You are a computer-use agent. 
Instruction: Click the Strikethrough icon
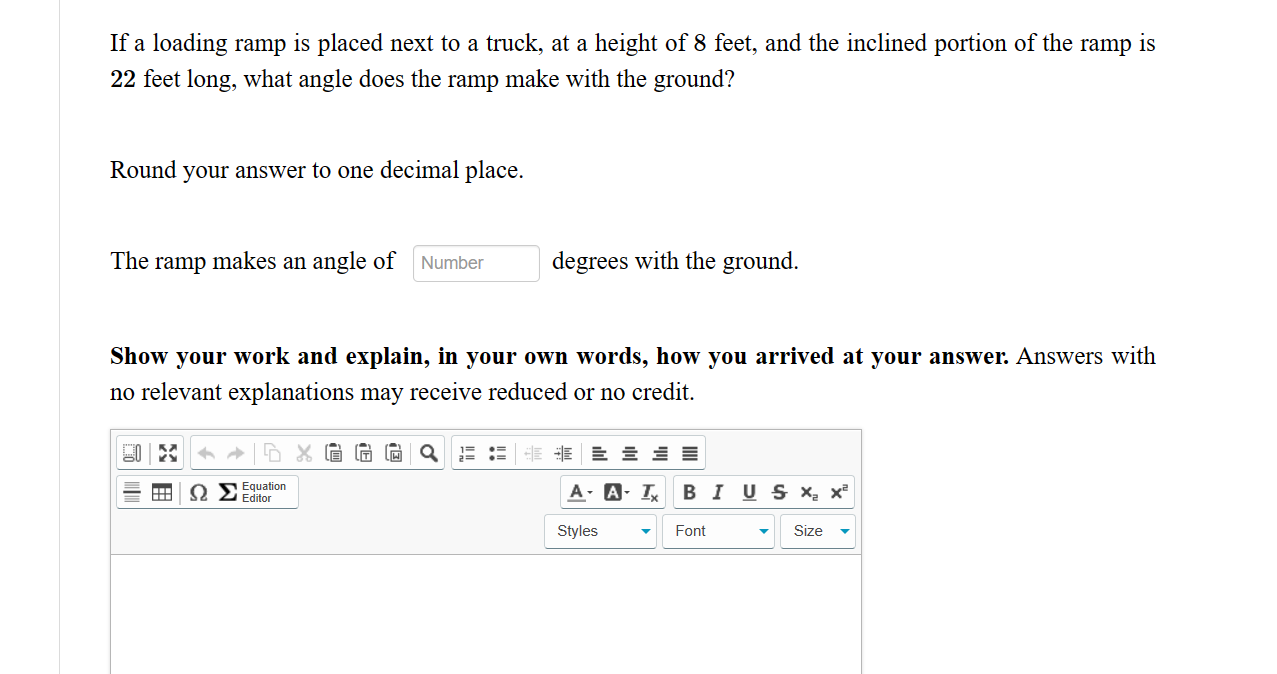pyautogui.click(x=779, y=492)
